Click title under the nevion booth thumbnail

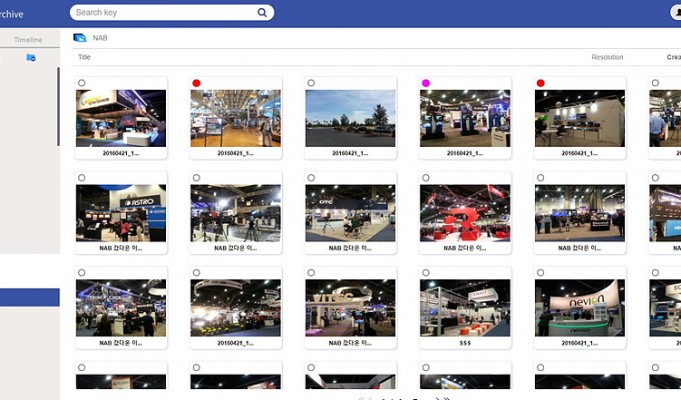[x=580, y=343]
